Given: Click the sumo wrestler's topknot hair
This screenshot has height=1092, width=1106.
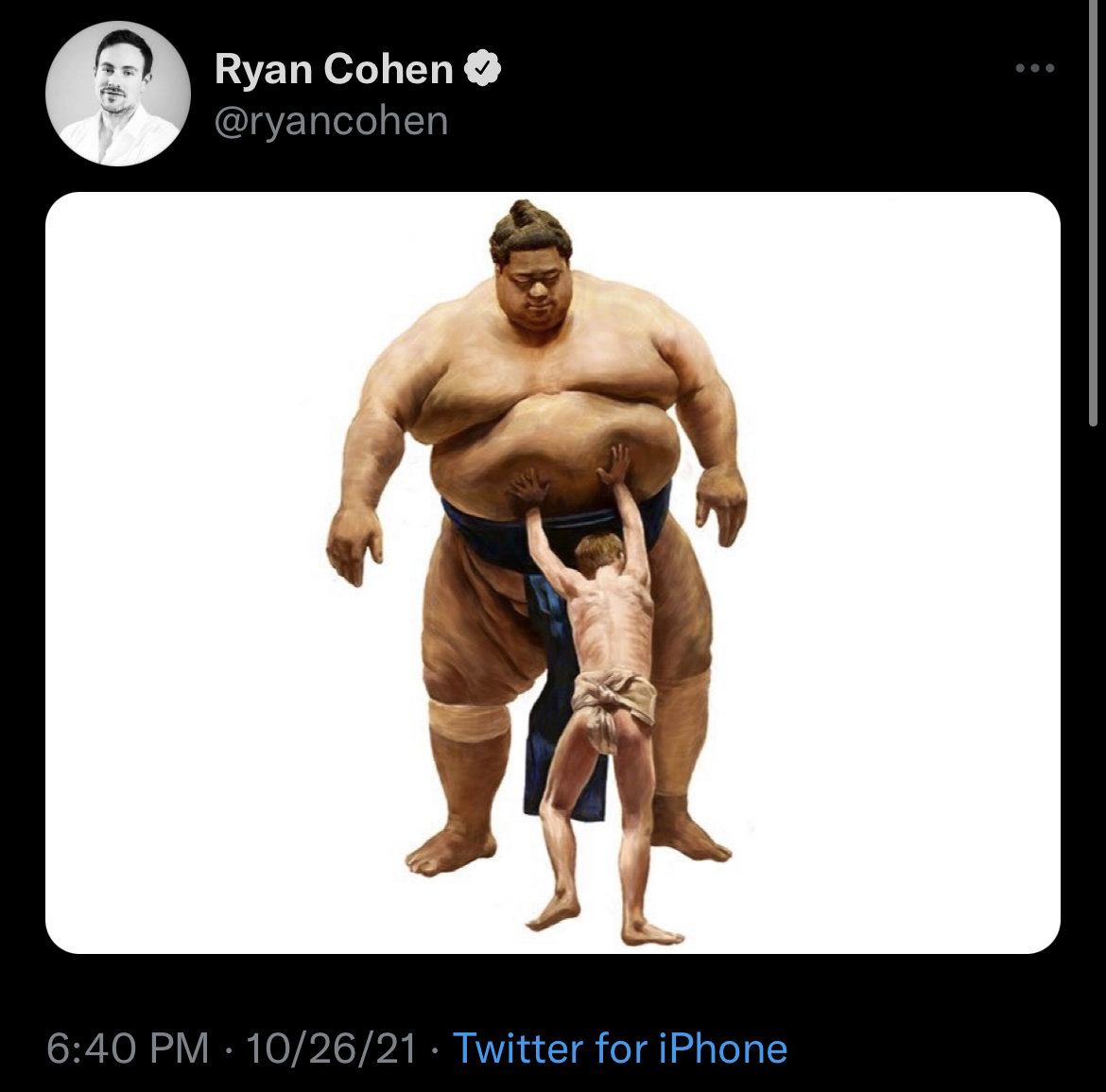Looking at the screenshot, I should pyautogui.click(x=529, y=226).
